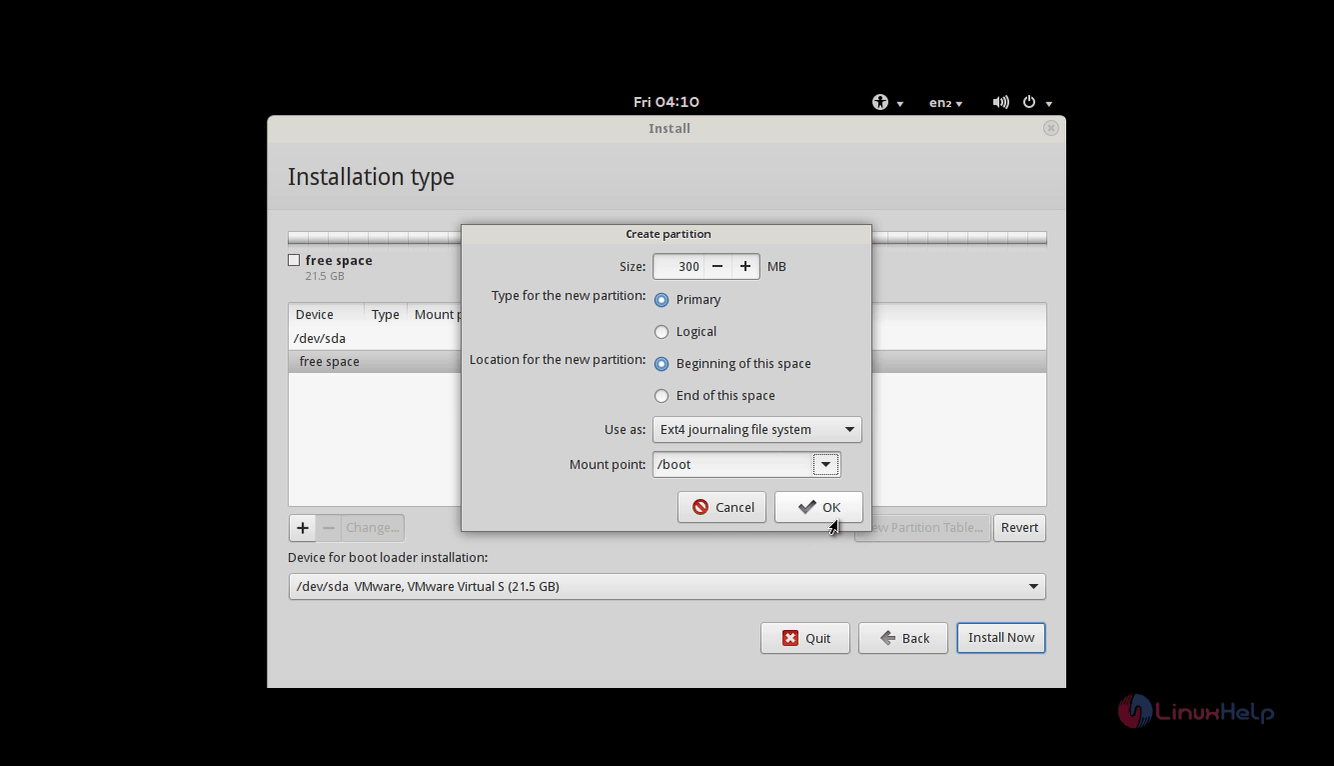Open the boot loader device dropdown
The image size is (1334, 766).
667,587
